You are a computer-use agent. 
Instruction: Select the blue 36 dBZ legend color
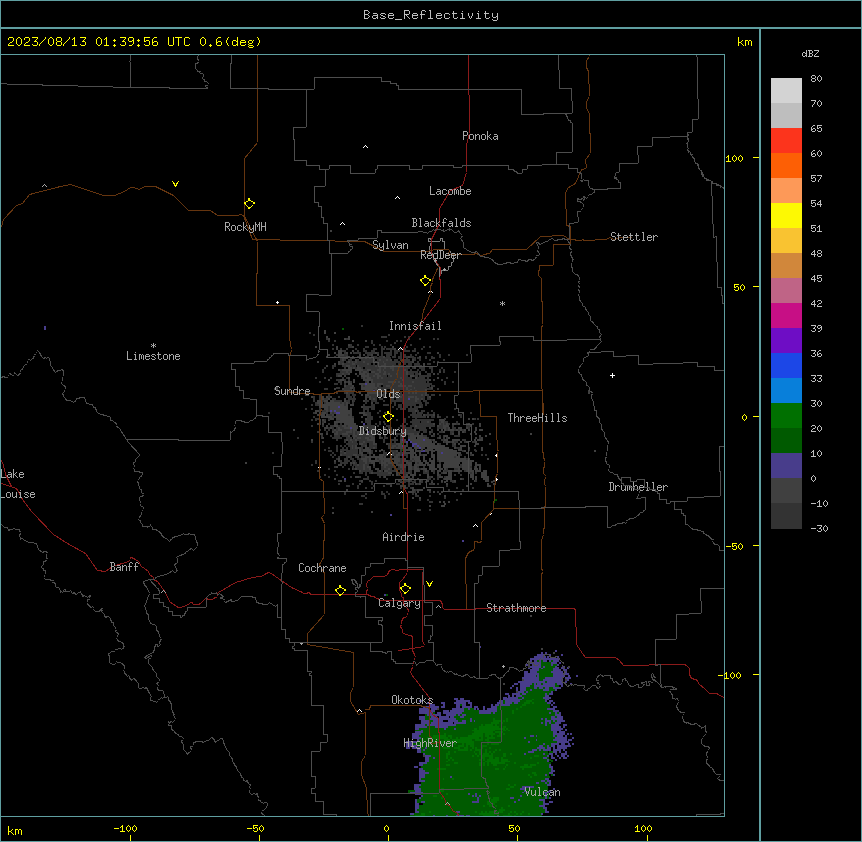pyautogui.click(x=786, y=365)
